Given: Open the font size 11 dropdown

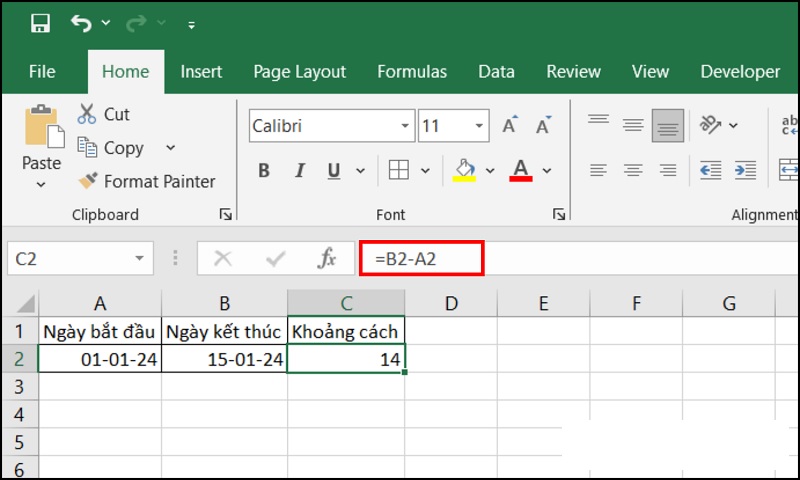Looking at the screenshot, I should (480, 126).
